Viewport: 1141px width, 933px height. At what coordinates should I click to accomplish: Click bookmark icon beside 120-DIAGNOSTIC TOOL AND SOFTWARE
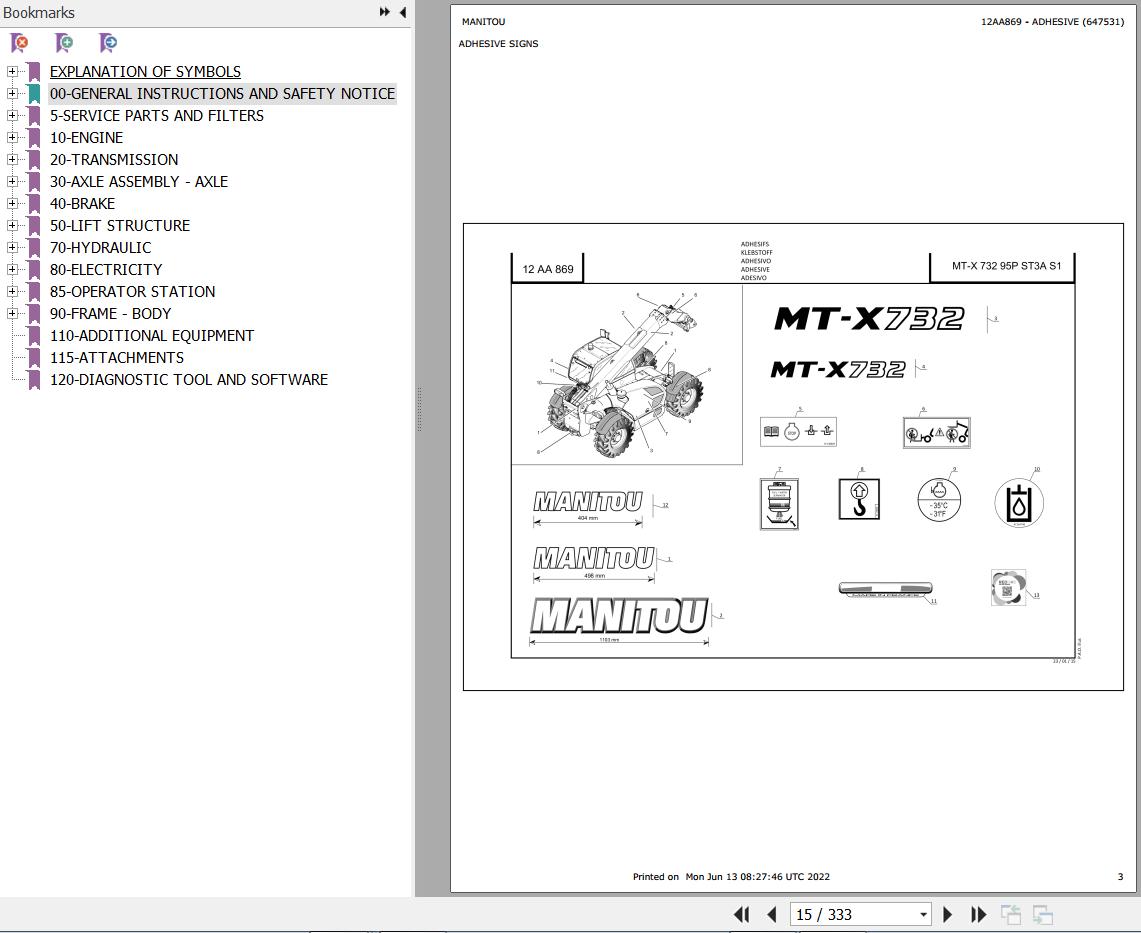coord(33,380)
